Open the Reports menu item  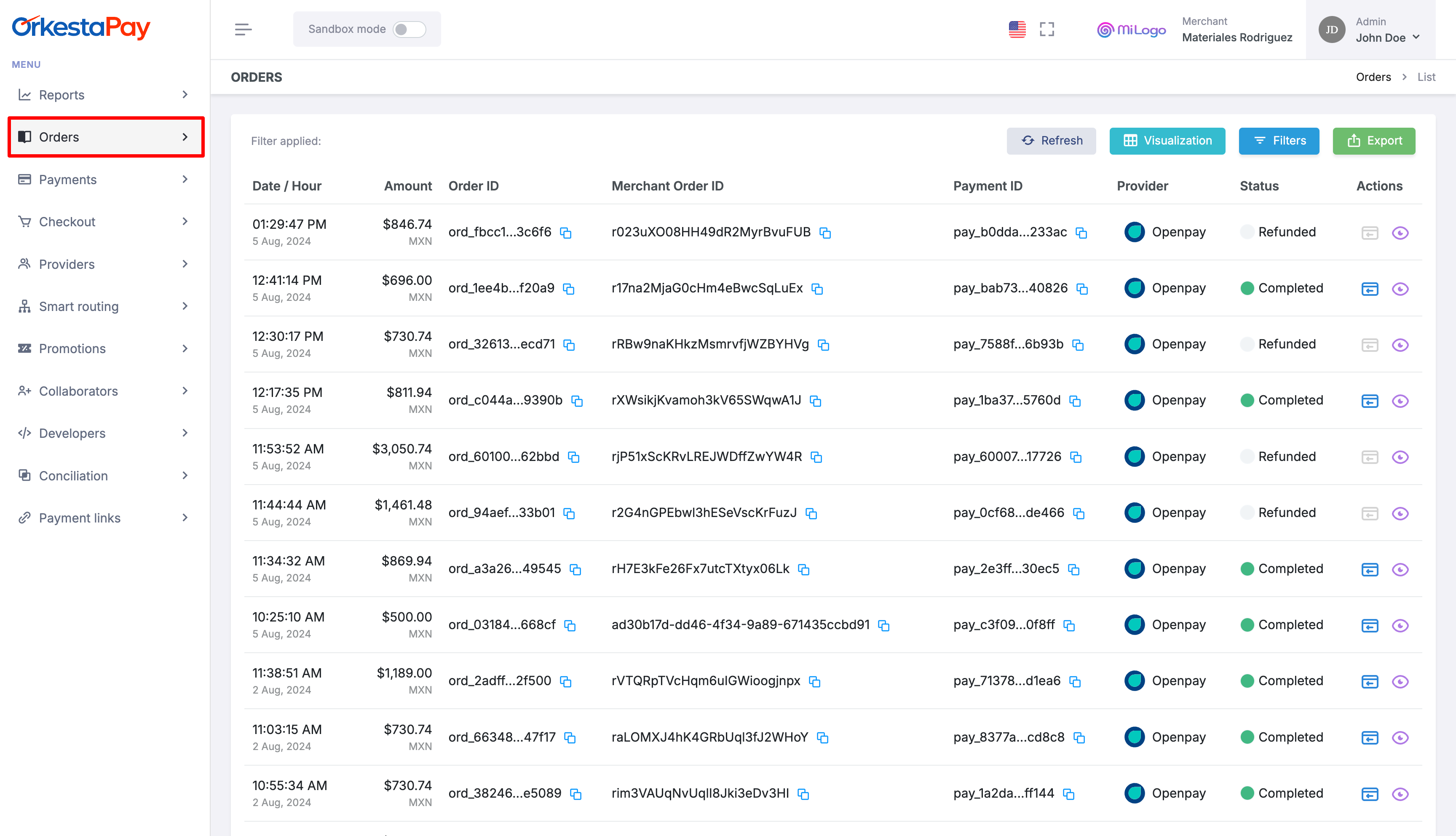click(x=105, y=95)
